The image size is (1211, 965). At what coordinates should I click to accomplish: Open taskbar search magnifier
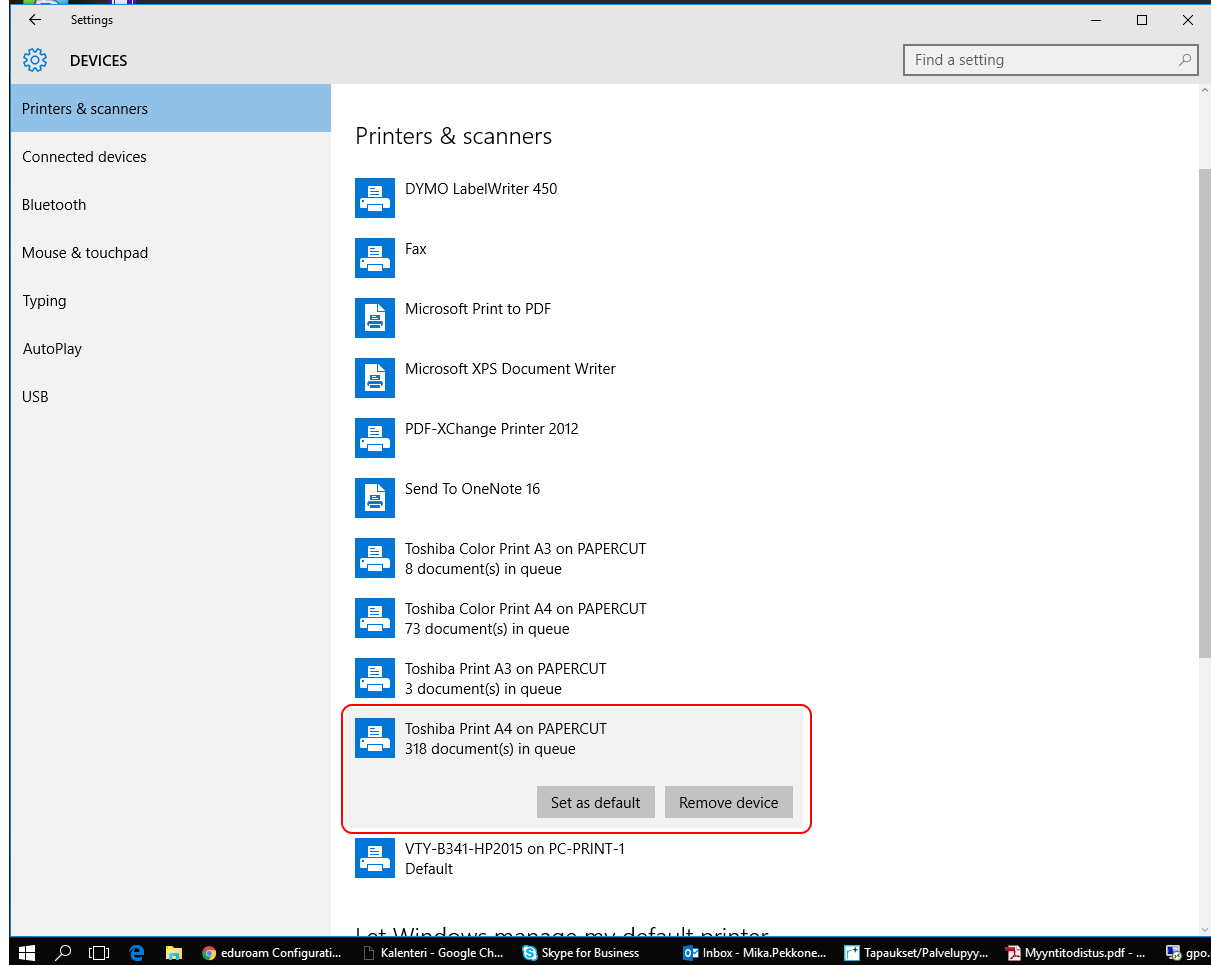[x=63, y=953]
